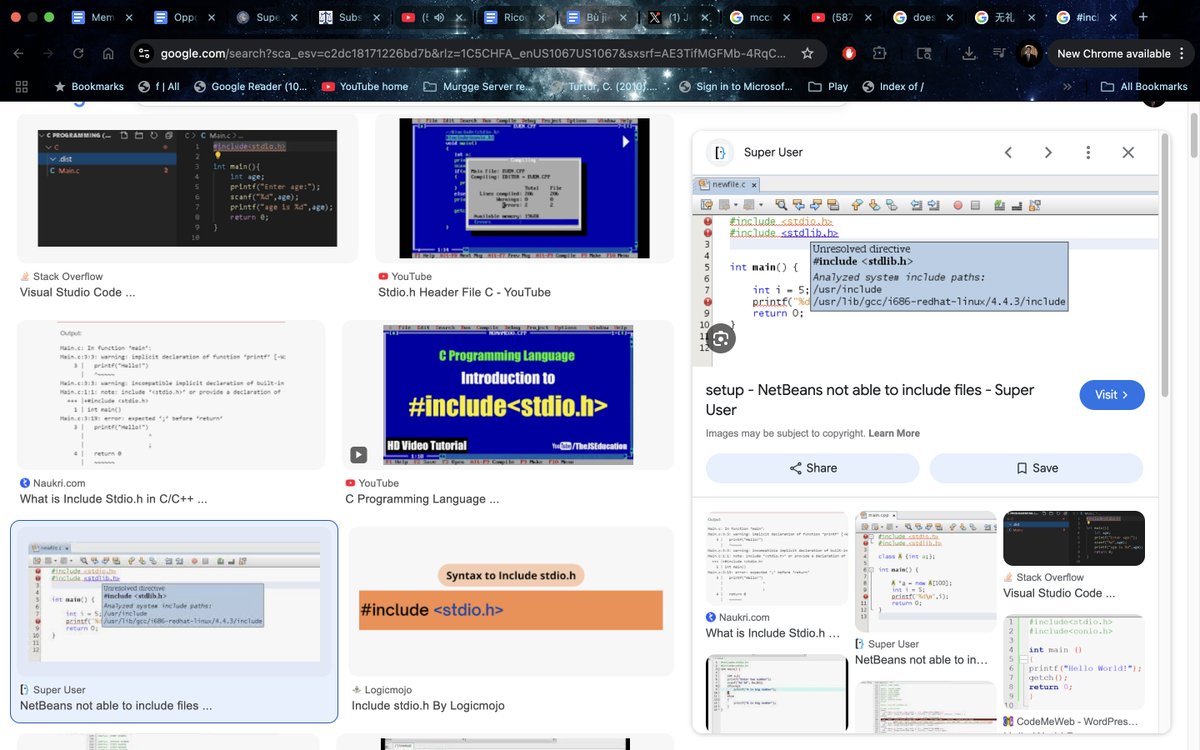1200x750 pixels.
Task: Click the apps grid icon left of Bookmarks
Action: (x=21, y=86)
